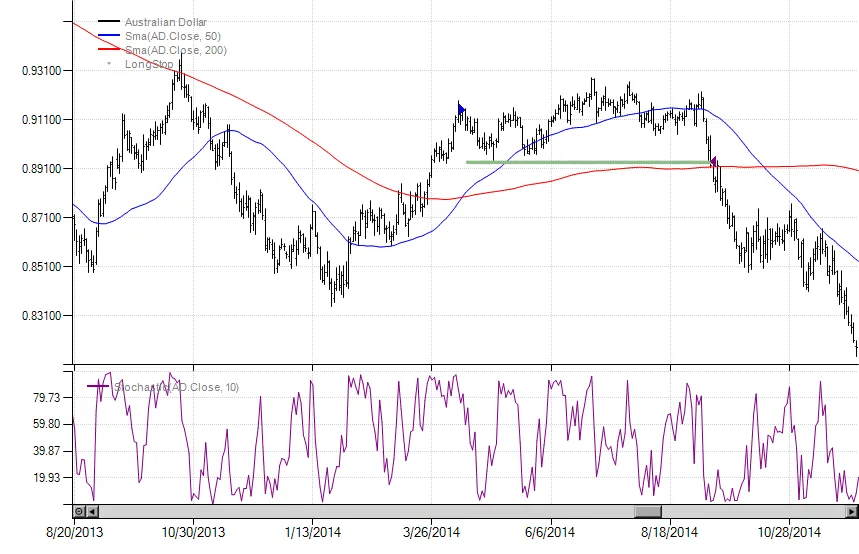Click the blue Sma 50 legend color line
Image resolution: width=859 pixels, height=554 pixels.
(x=108, y=36)
